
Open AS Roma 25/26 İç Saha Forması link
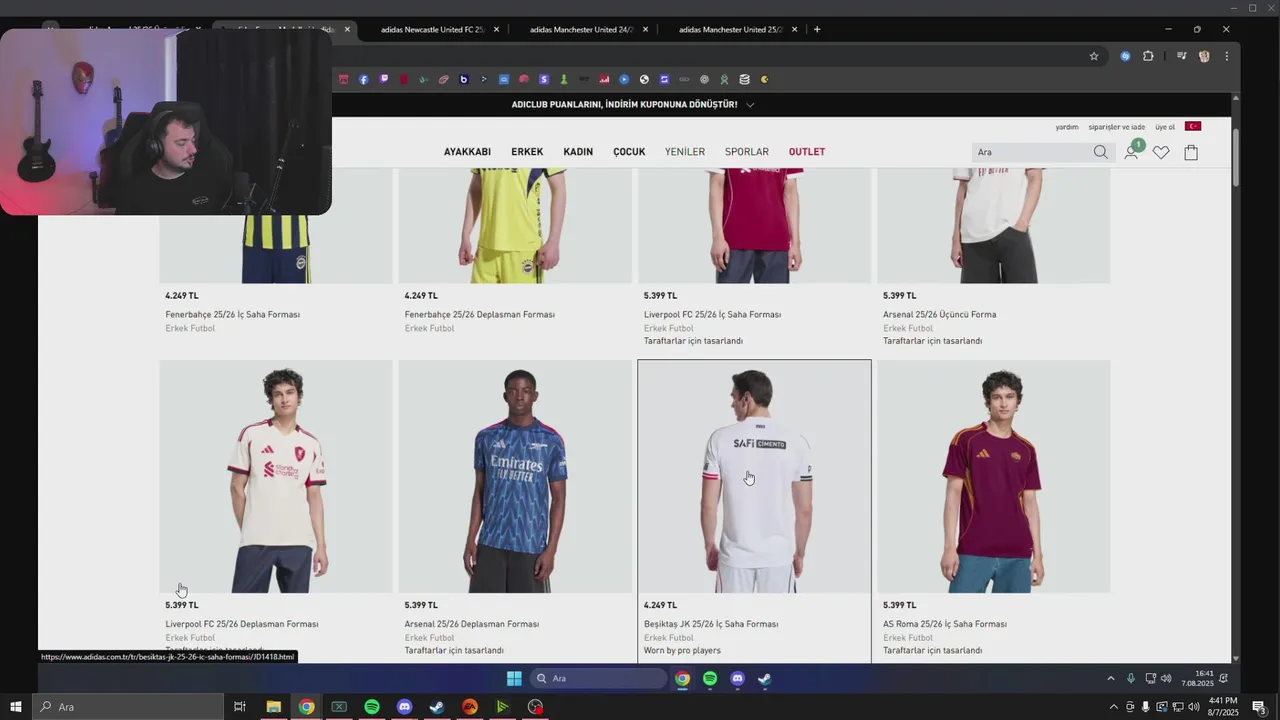point(944,624)
